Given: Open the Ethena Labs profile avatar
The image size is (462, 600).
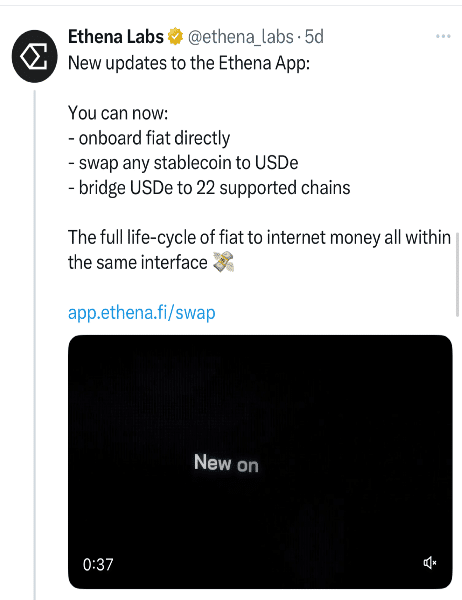Looking at the screenshot, I should 34,56.
